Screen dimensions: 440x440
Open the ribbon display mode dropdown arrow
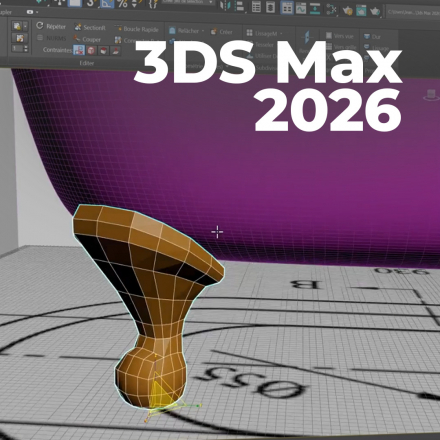tap(37, 12)
